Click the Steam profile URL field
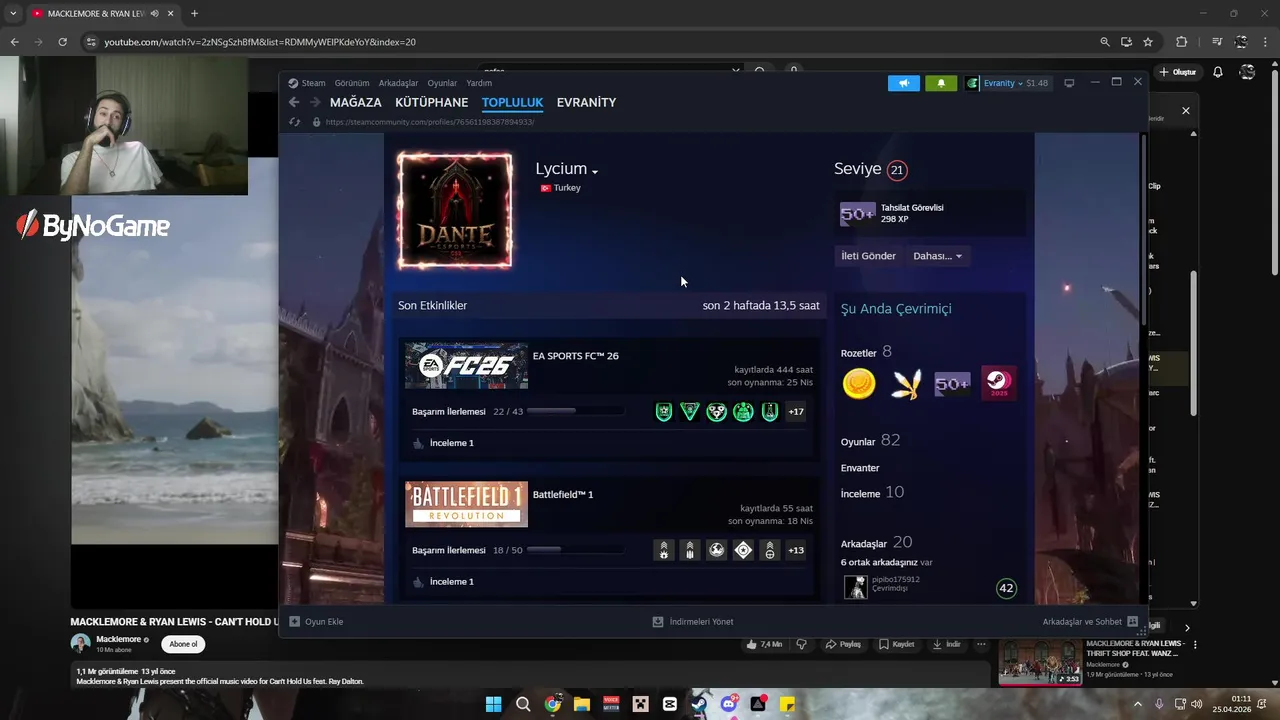Viewport: 1280px width, 720px height. [x=430, y=122]
